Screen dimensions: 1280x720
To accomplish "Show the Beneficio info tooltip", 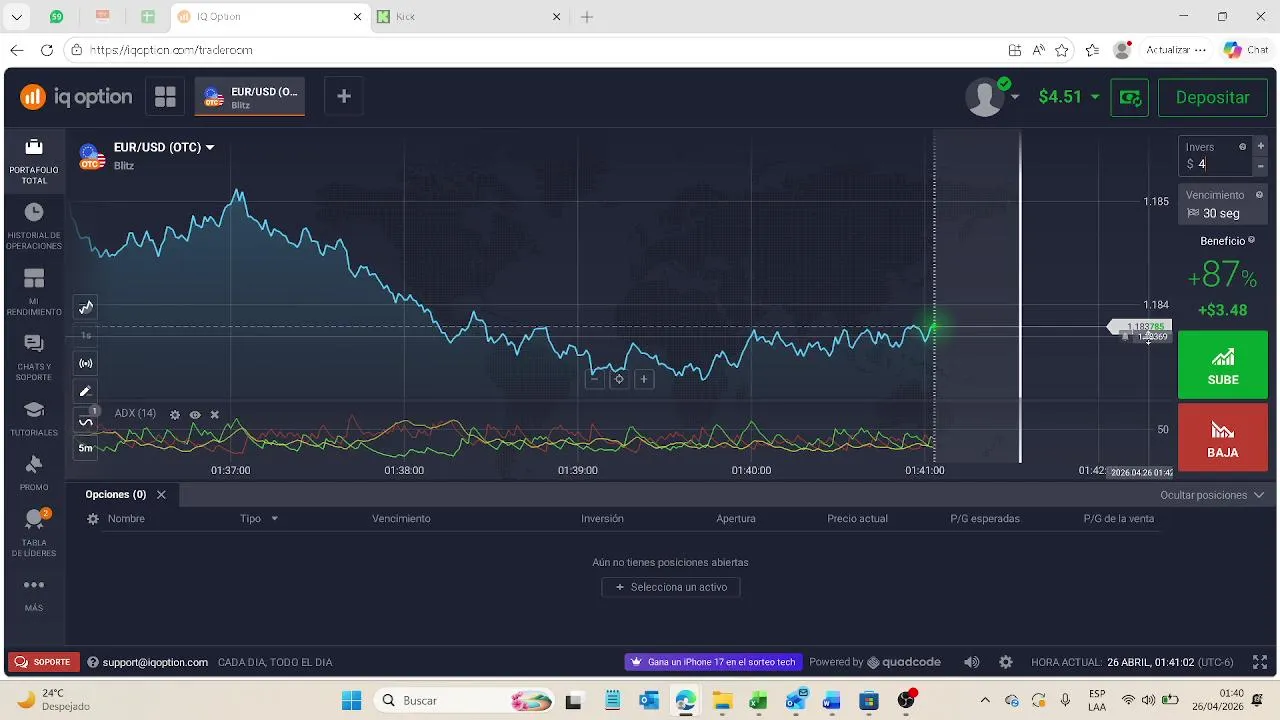I will tap(1251, 240).
